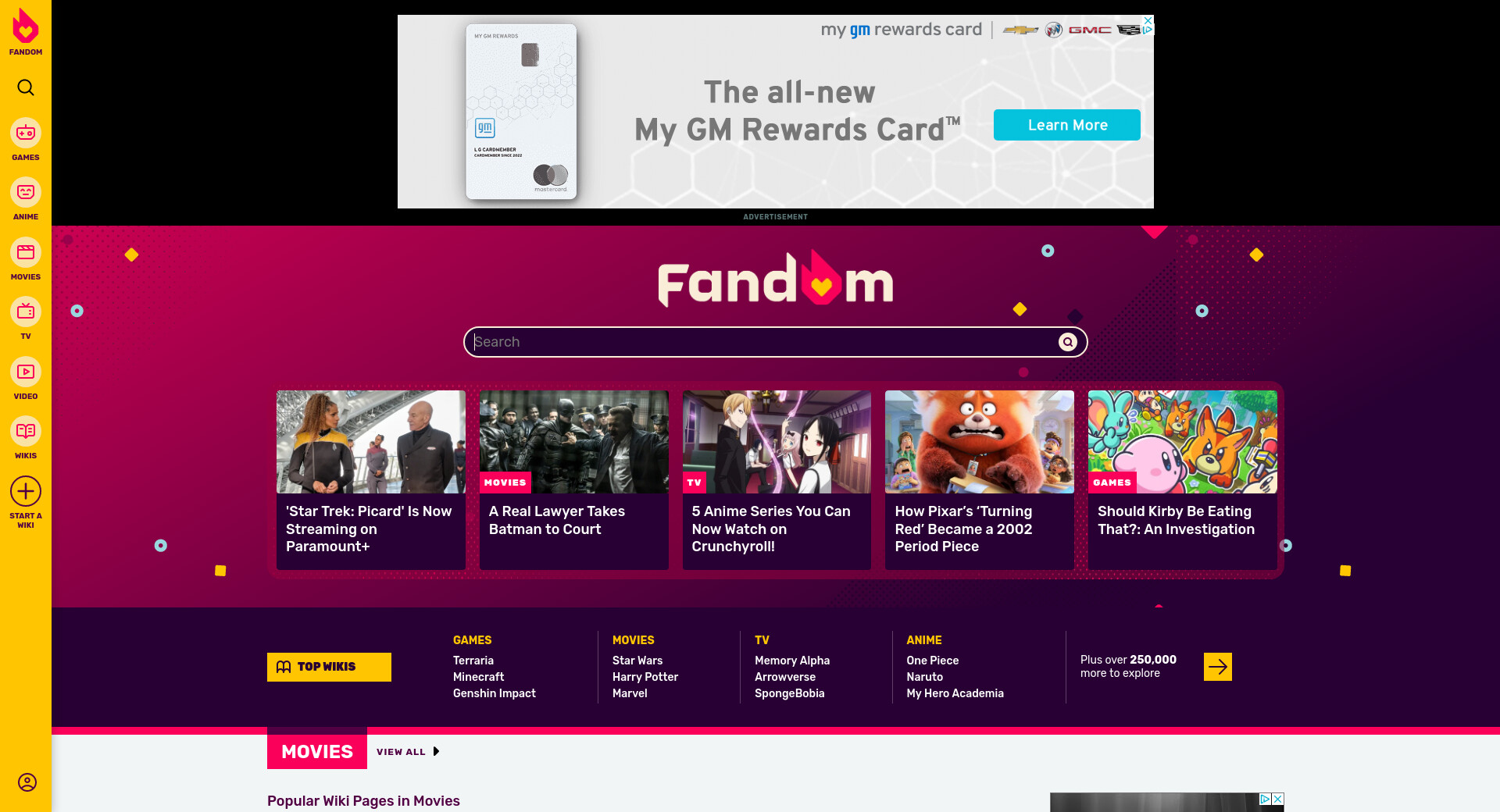
Task: Click the yellow arrow to explore more wikis
Action: point(1218,667)
